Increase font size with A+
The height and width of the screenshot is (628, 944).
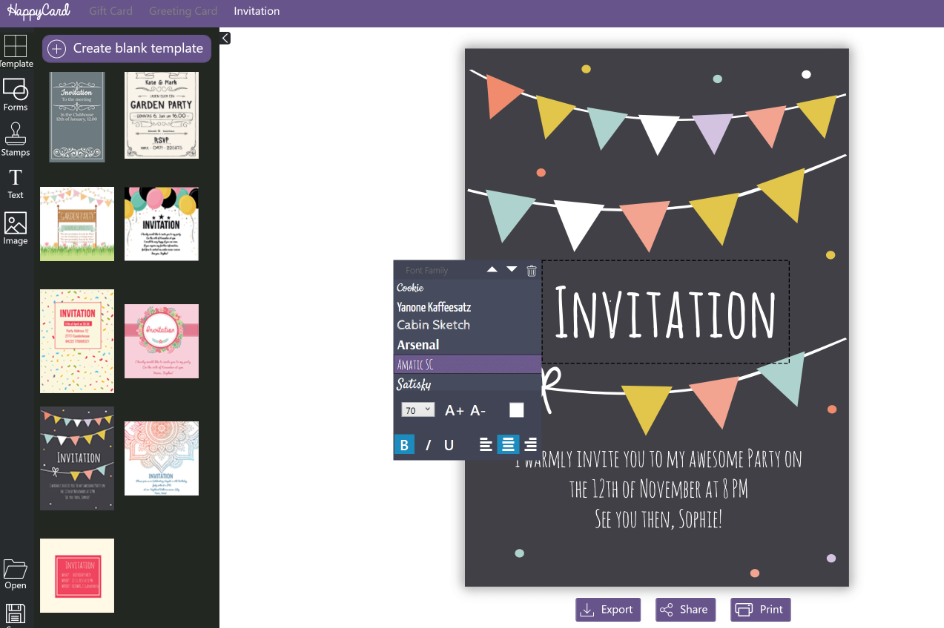[454, 411]
